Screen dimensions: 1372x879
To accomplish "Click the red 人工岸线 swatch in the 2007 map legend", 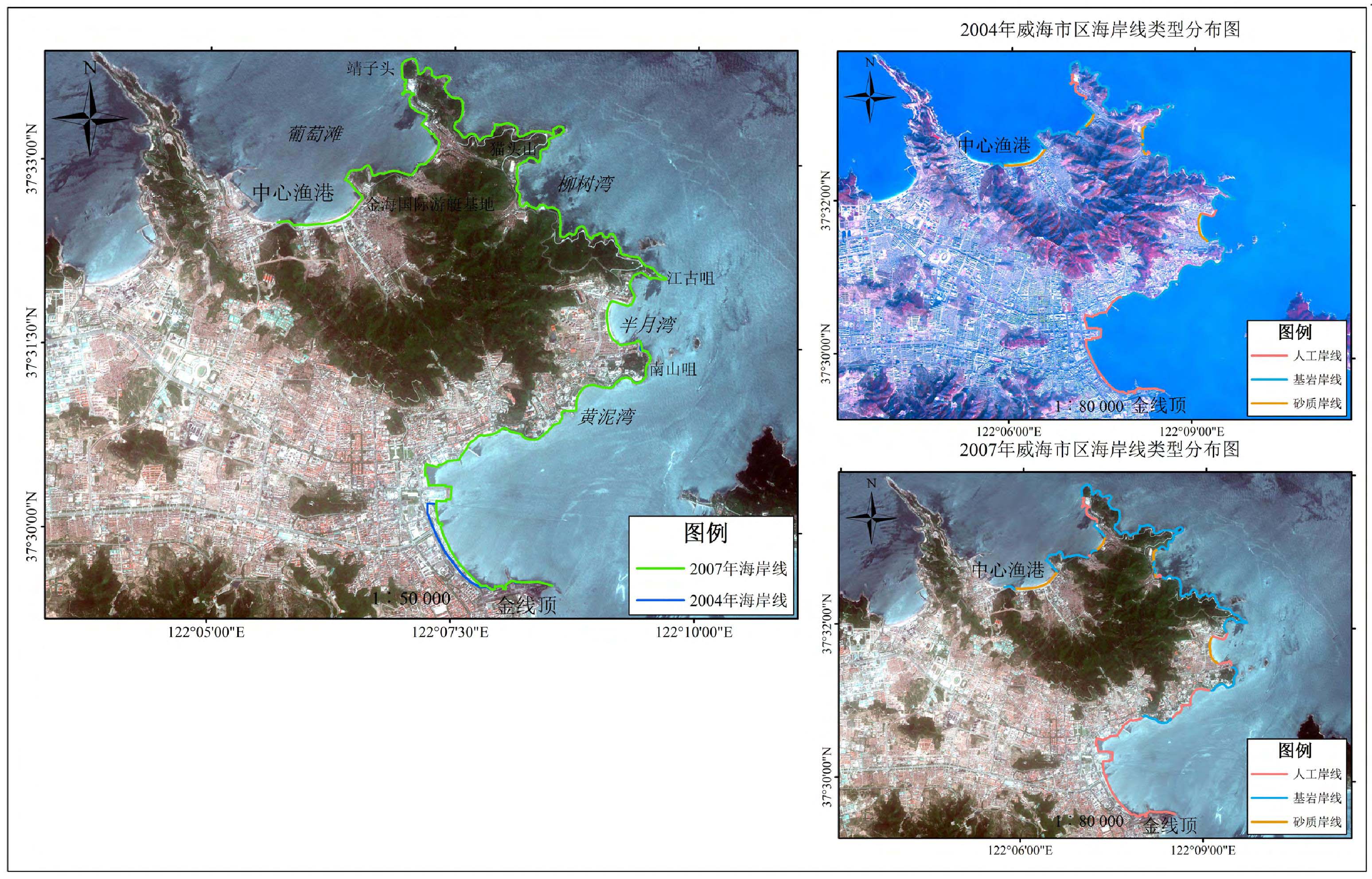I will tap(1269, 774).
